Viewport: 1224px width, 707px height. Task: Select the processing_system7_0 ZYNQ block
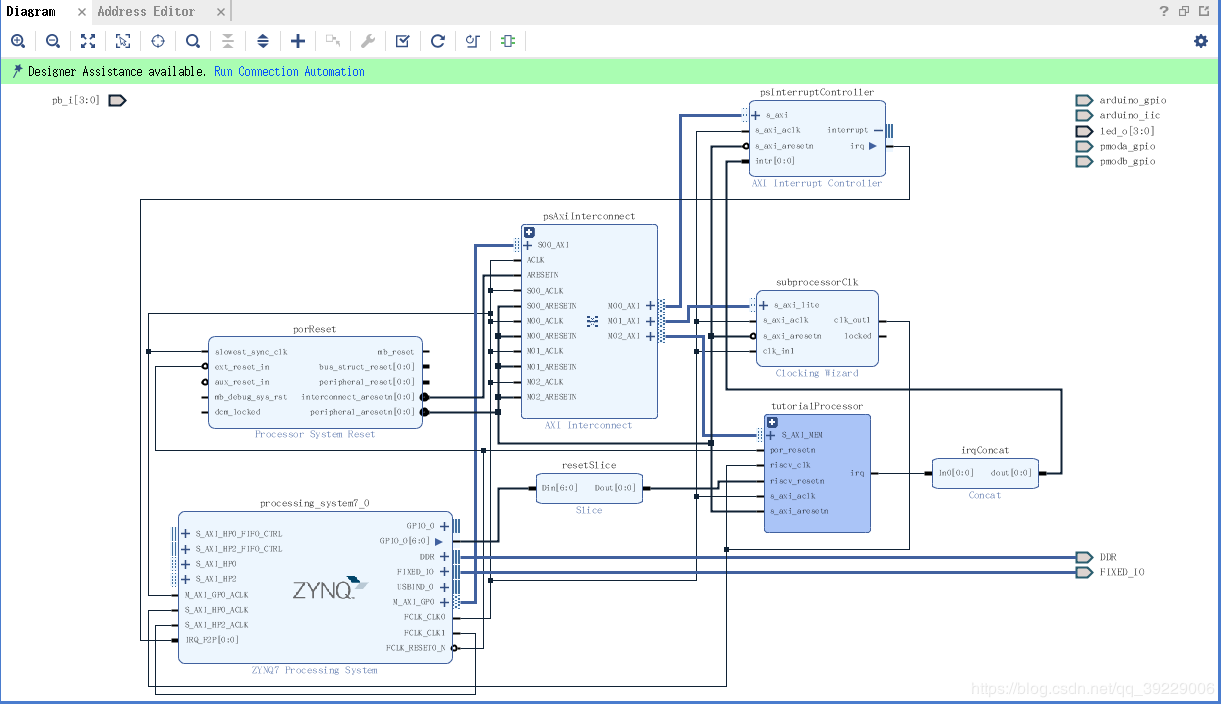315,587
